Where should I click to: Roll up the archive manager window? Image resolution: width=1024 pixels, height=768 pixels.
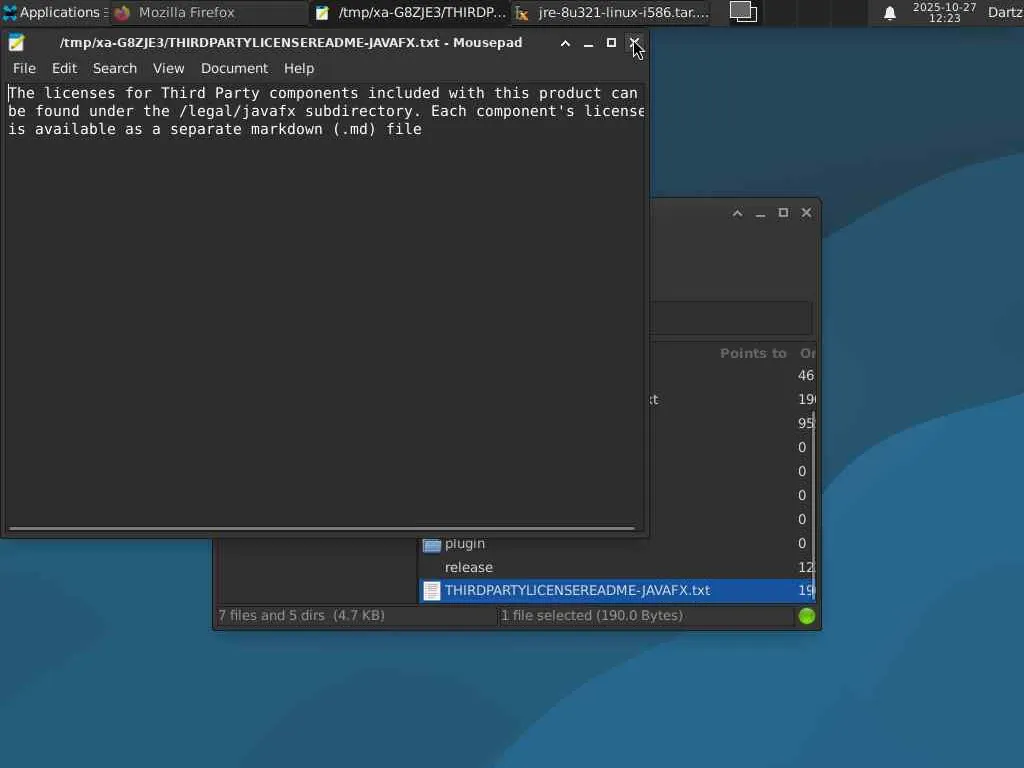click(x=737, y=213)
